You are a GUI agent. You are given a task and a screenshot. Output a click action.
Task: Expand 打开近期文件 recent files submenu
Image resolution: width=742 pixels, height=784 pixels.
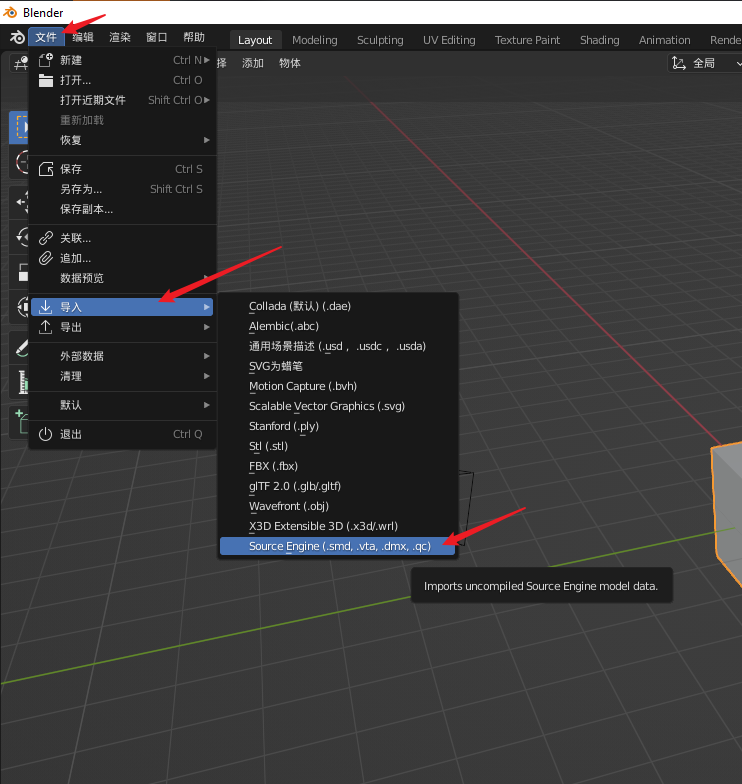point(122,100)
